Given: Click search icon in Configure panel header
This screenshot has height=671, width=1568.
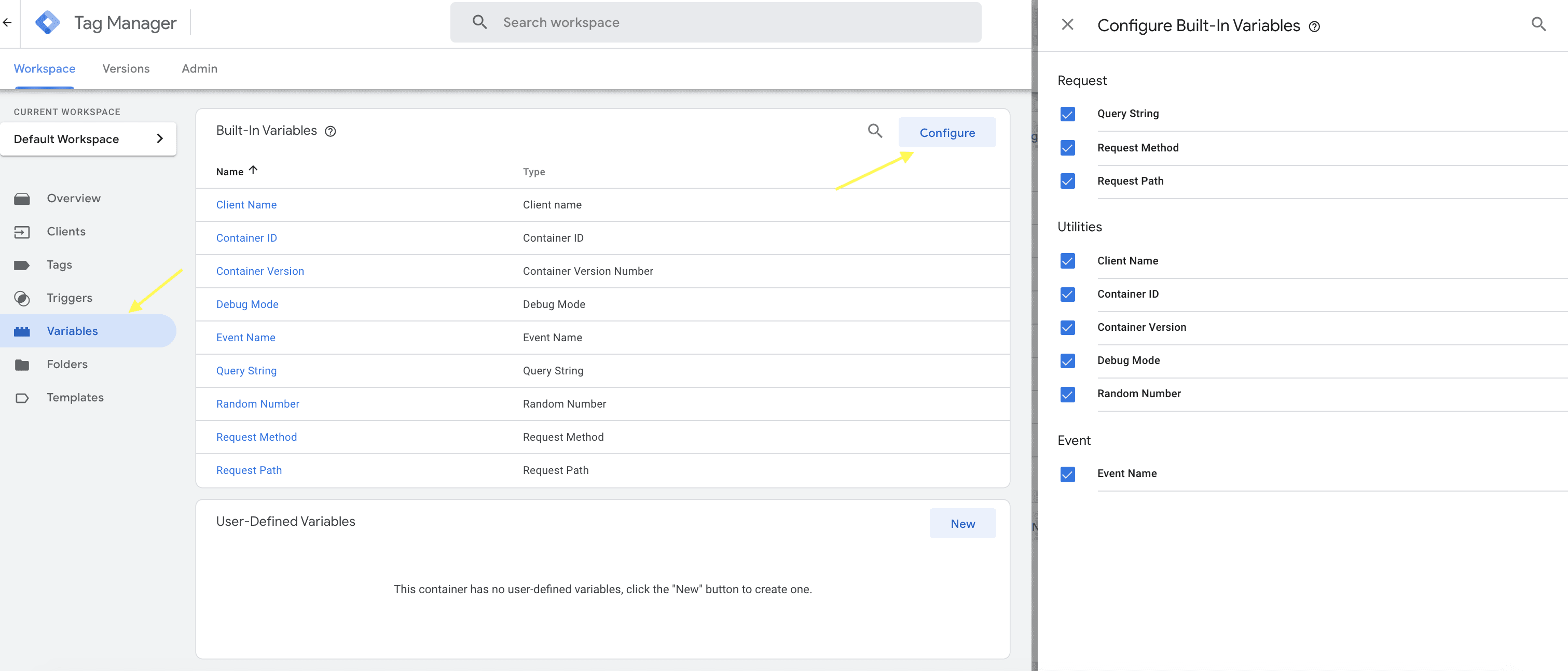Looking at the screenshot, I should 1538,24.
